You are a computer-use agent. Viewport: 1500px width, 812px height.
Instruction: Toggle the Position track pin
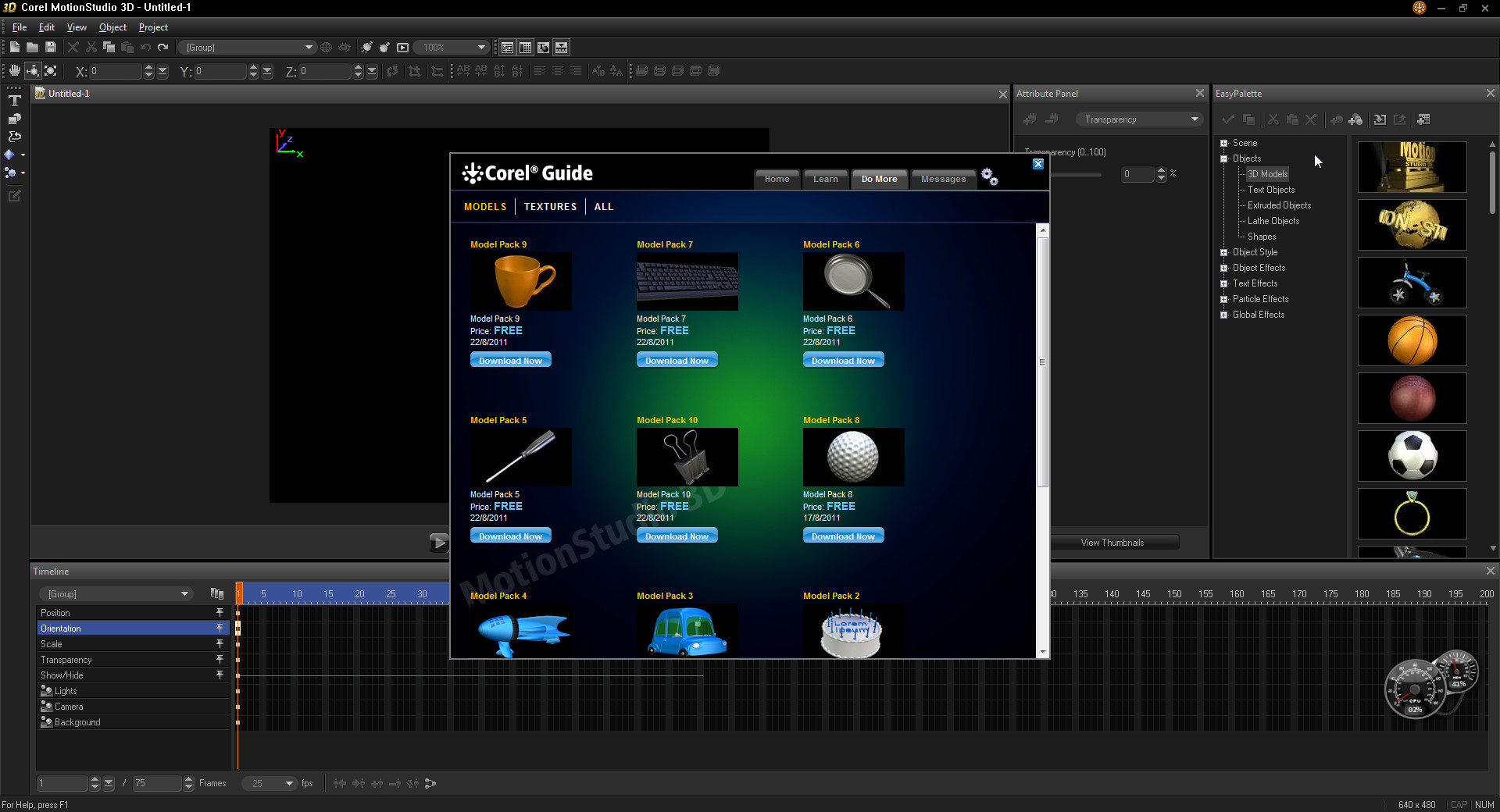click(x=220, y=613)
